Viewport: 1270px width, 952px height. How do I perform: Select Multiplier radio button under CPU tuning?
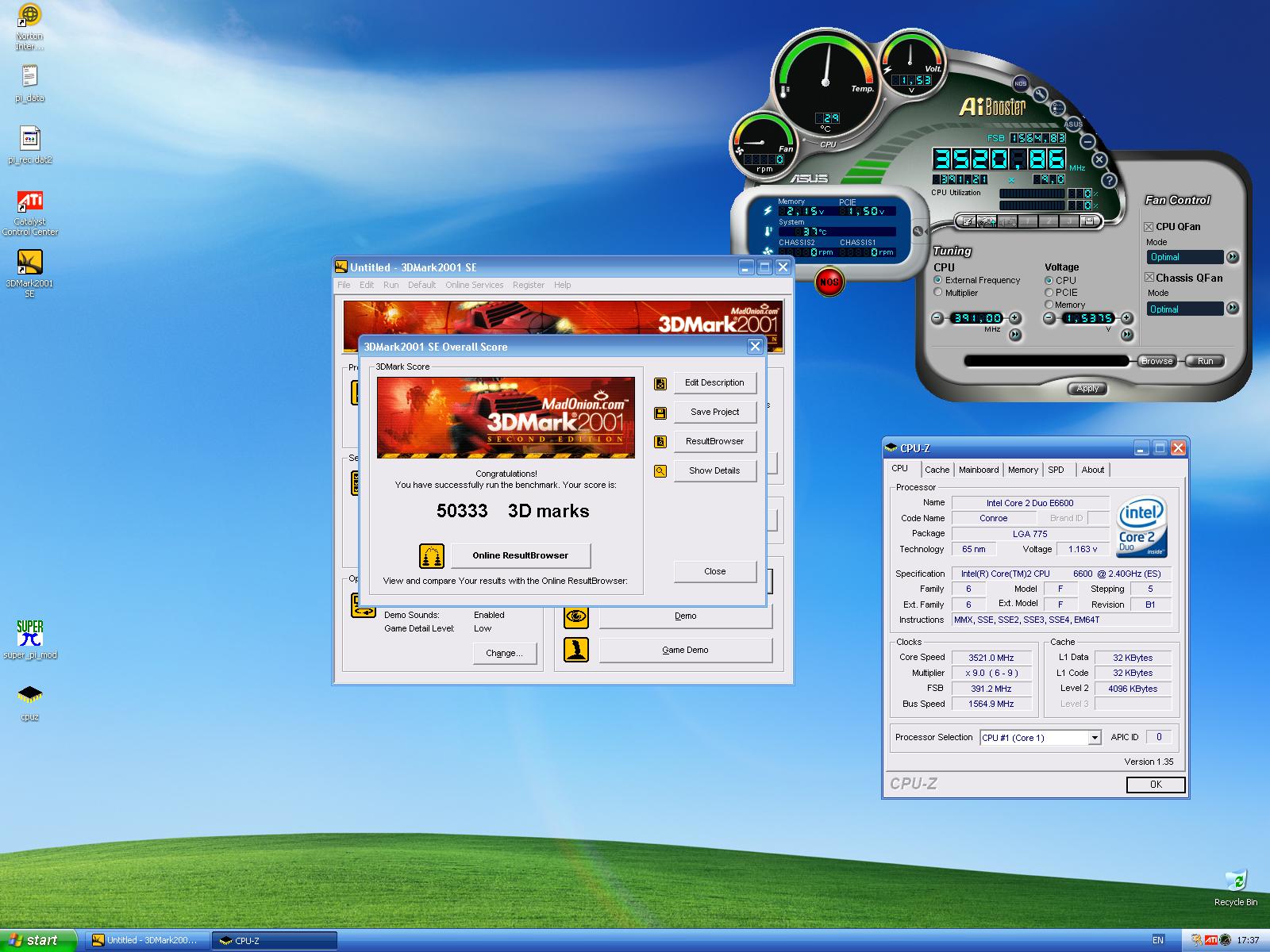click(x=938, y=293)
